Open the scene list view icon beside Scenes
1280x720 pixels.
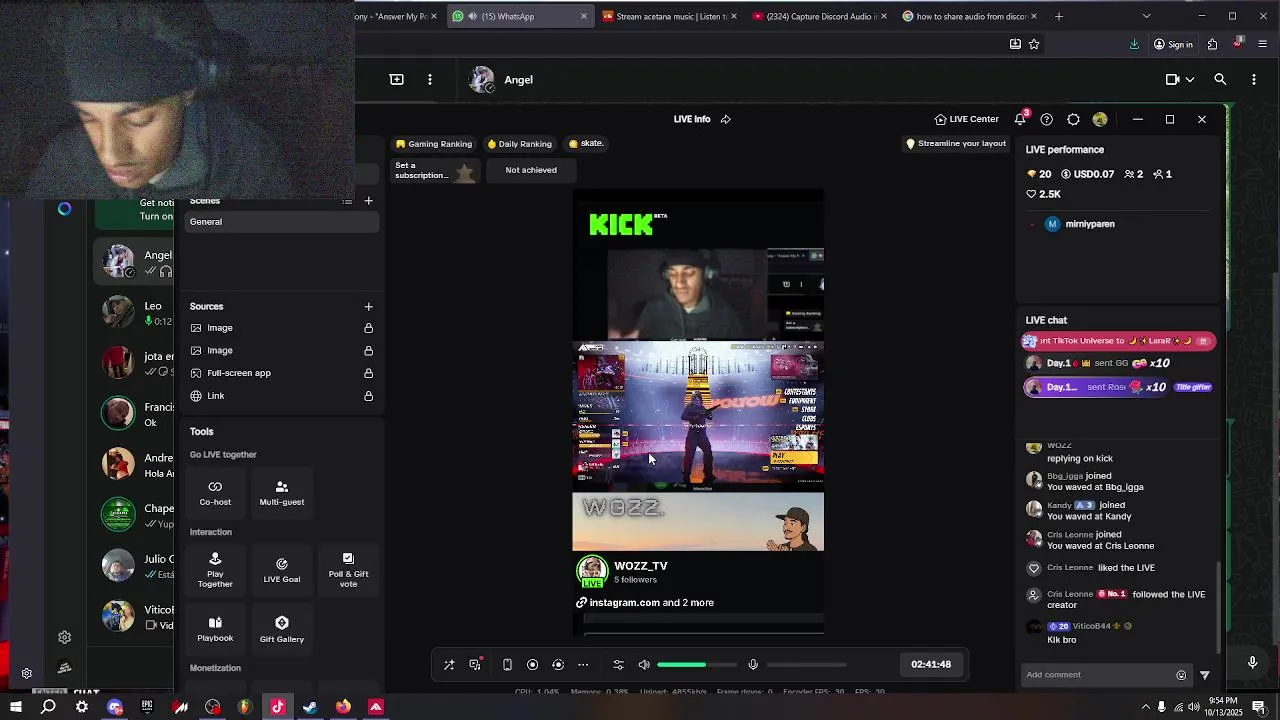pos(347,201)
